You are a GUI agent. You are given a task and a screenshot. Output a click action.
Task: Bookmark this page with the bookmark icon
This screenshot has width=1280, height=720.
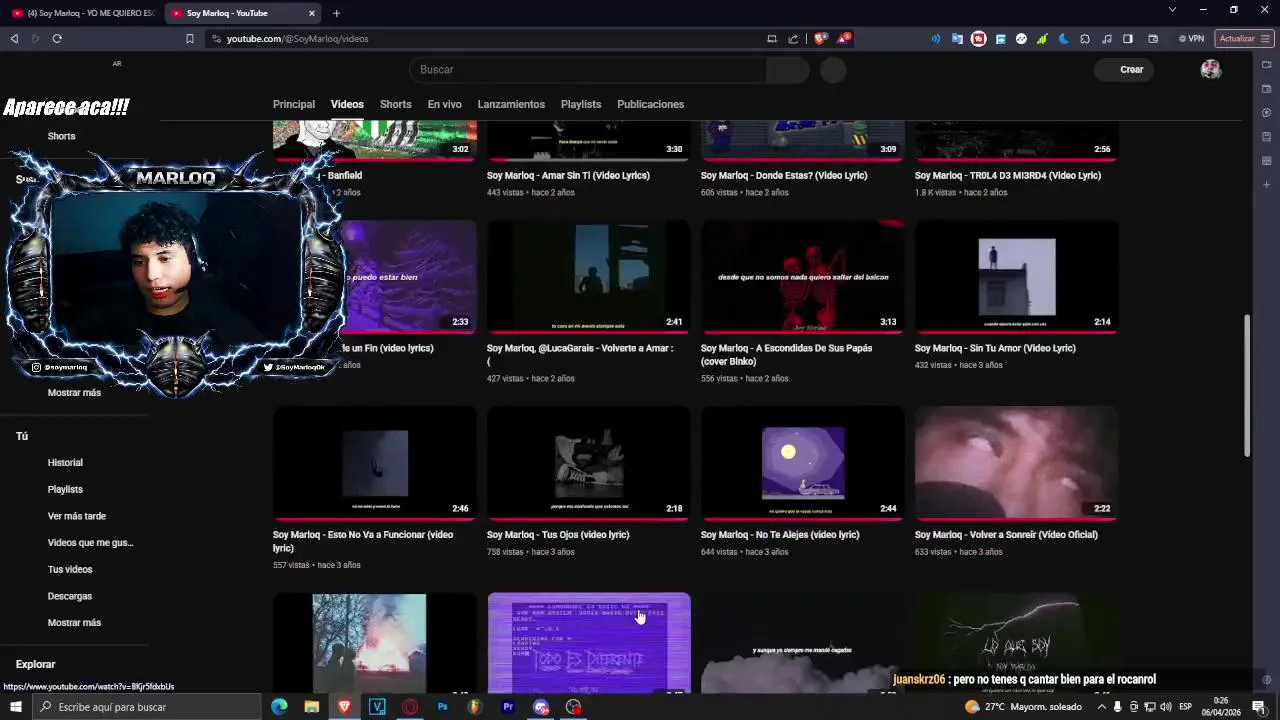click(x=190, y=39)
